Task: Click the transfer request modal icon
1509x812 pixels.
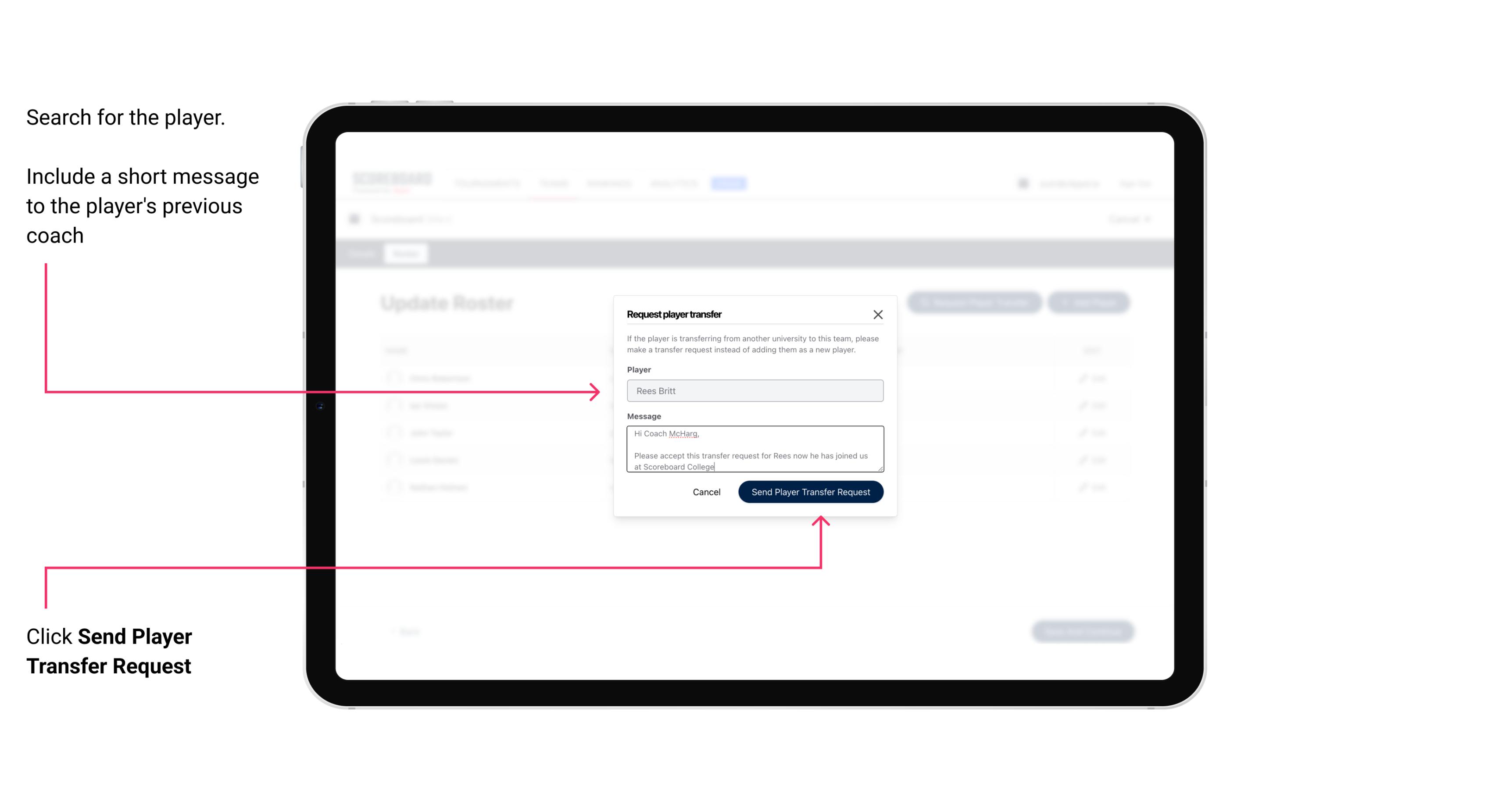Action: tap(878, 313)
